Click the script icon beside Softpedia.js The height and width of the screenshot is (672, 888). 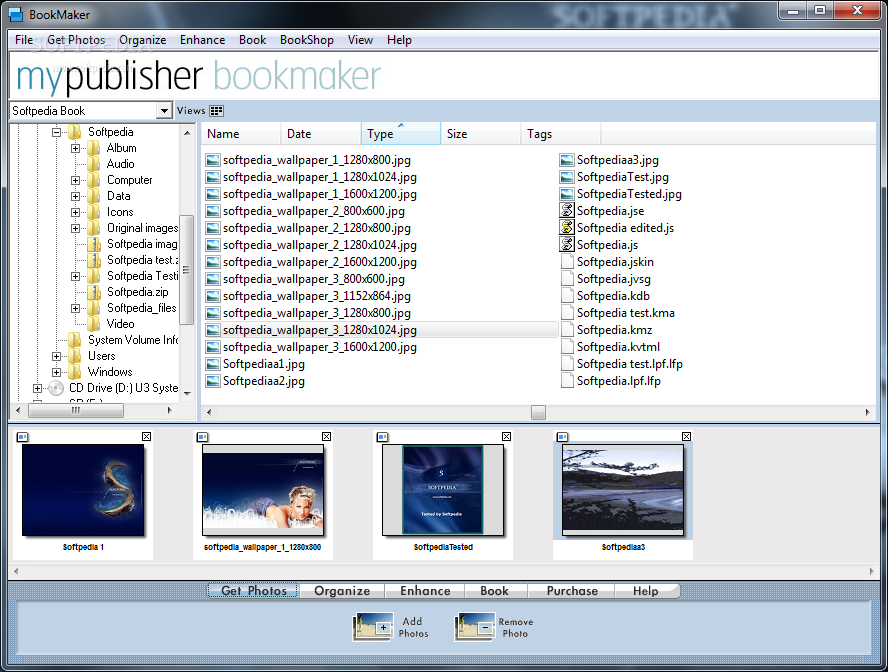[567, 245]
